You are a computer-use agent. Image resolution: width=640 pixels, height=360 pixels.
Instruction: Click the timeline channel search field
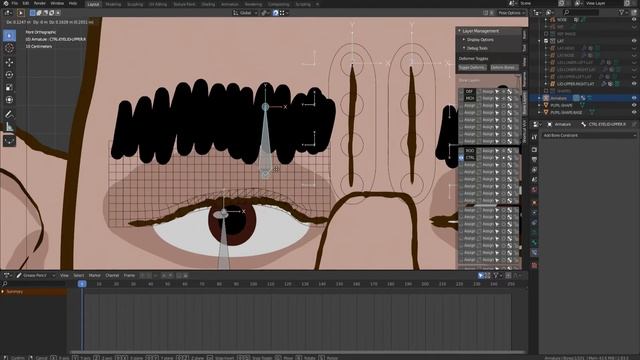(34, 284)
